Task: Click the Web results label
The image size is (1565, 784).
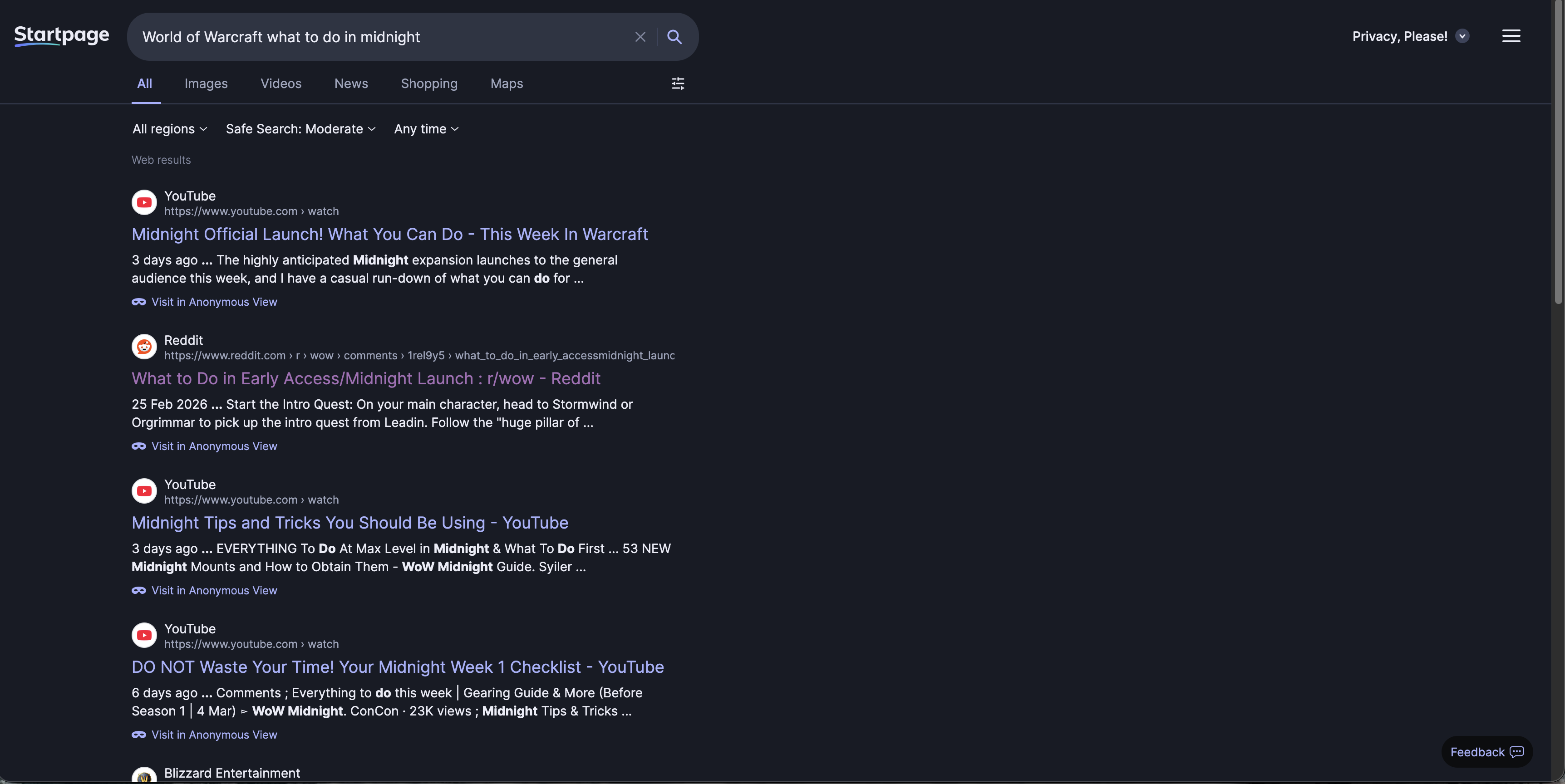Action: coord(161,160)
